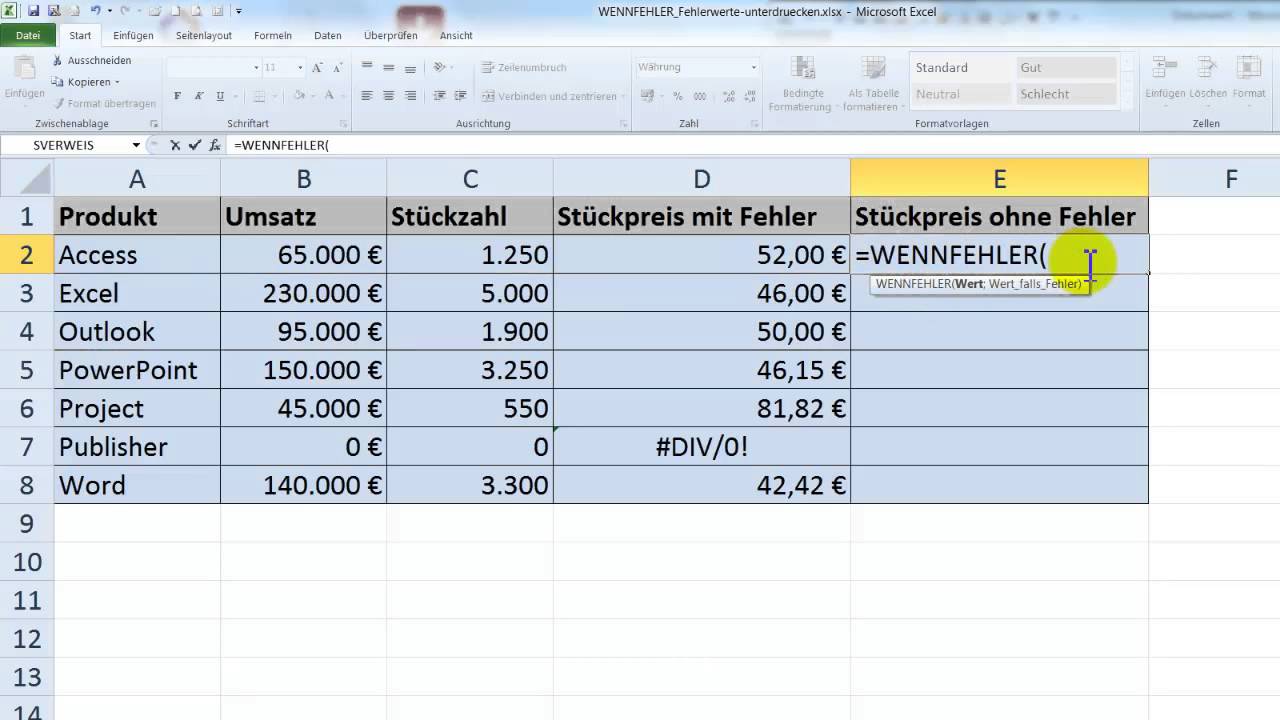Cancel the formula entry with X icon
1280x720 pixels.
175,145
